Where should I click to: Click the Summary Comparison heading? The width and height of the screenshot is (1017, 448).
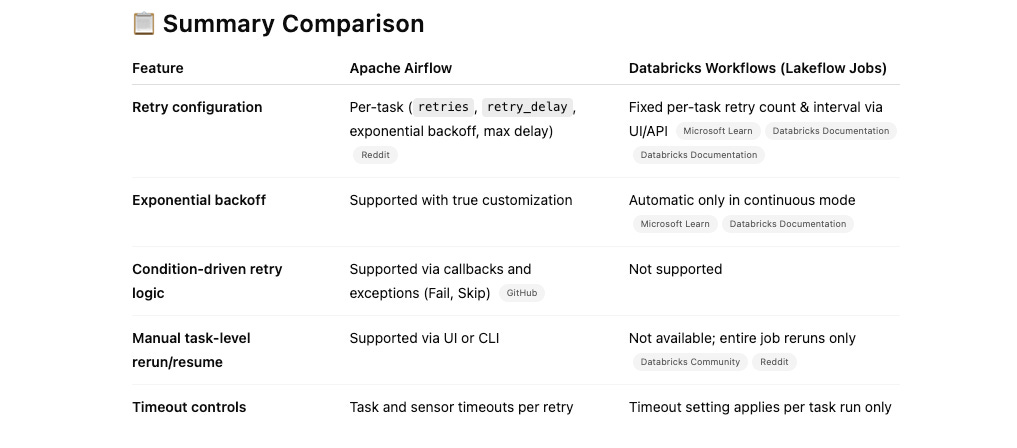(293, 24)
